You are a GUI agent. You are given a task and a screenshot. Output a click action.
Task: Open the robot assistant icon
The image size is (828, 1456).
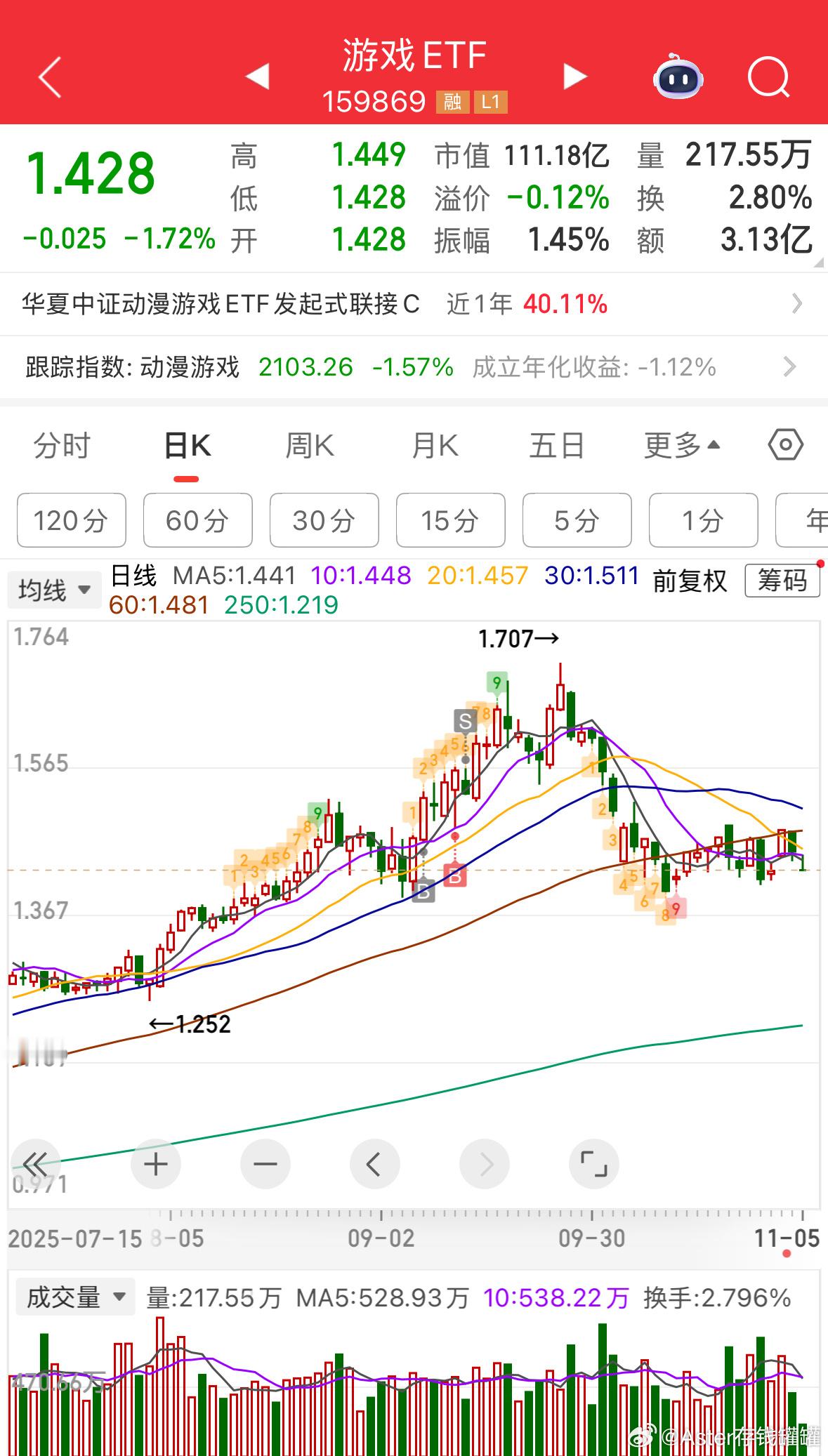[x=678, y=76]
